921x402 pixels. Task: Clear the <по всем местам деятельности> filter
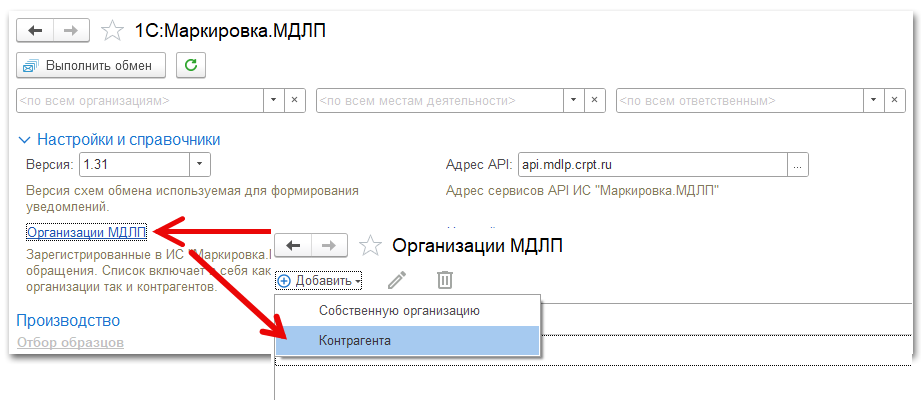pos(594,100)
